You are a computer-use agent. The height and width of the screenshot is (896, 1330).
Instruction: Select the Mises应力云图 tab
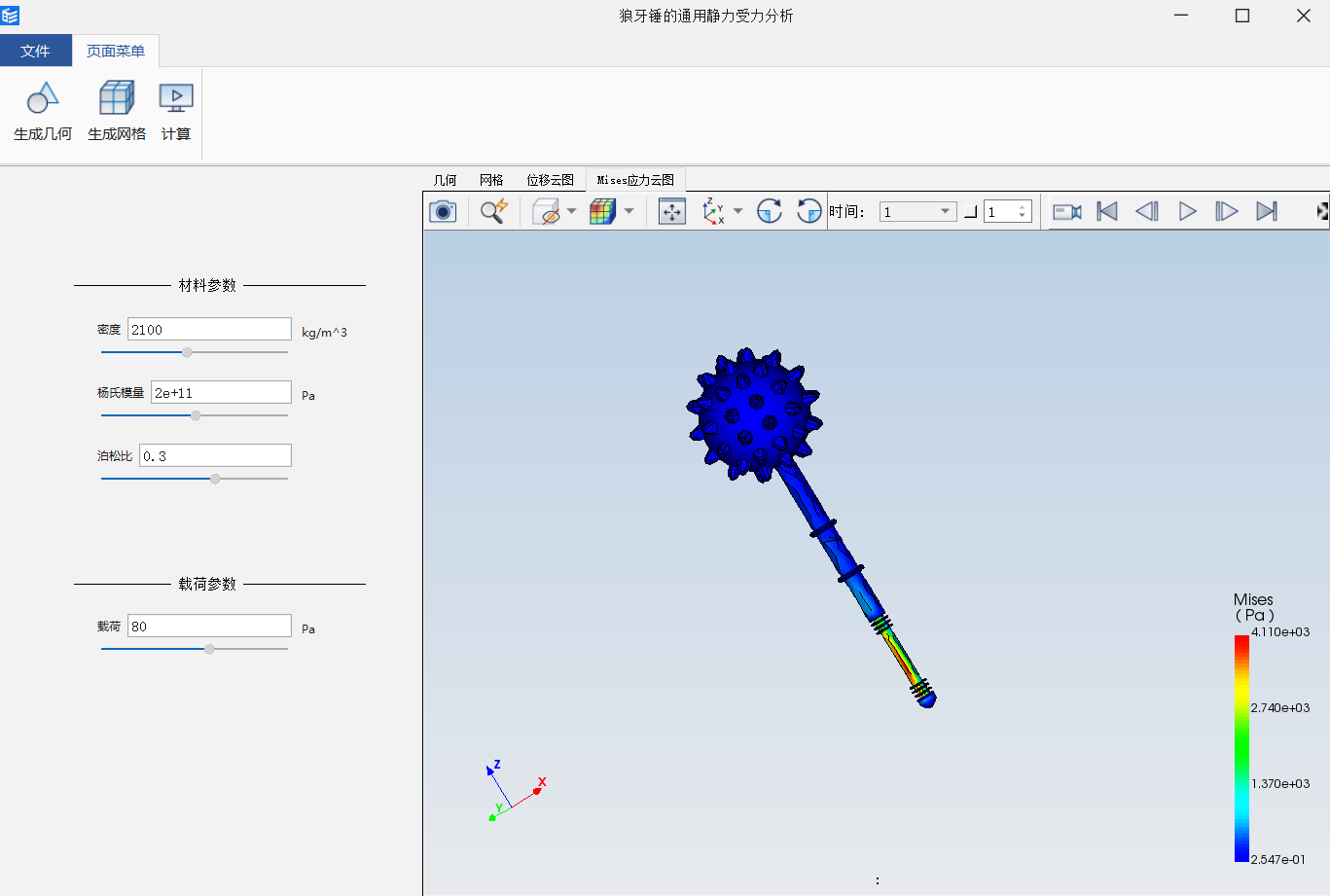(x=635, y=180)
